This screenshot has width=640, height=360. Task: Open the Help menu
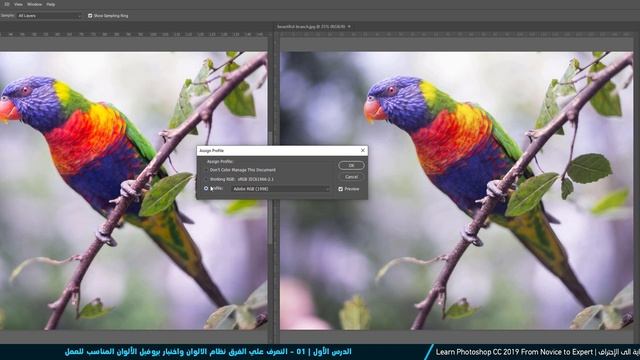coord(51,4)
